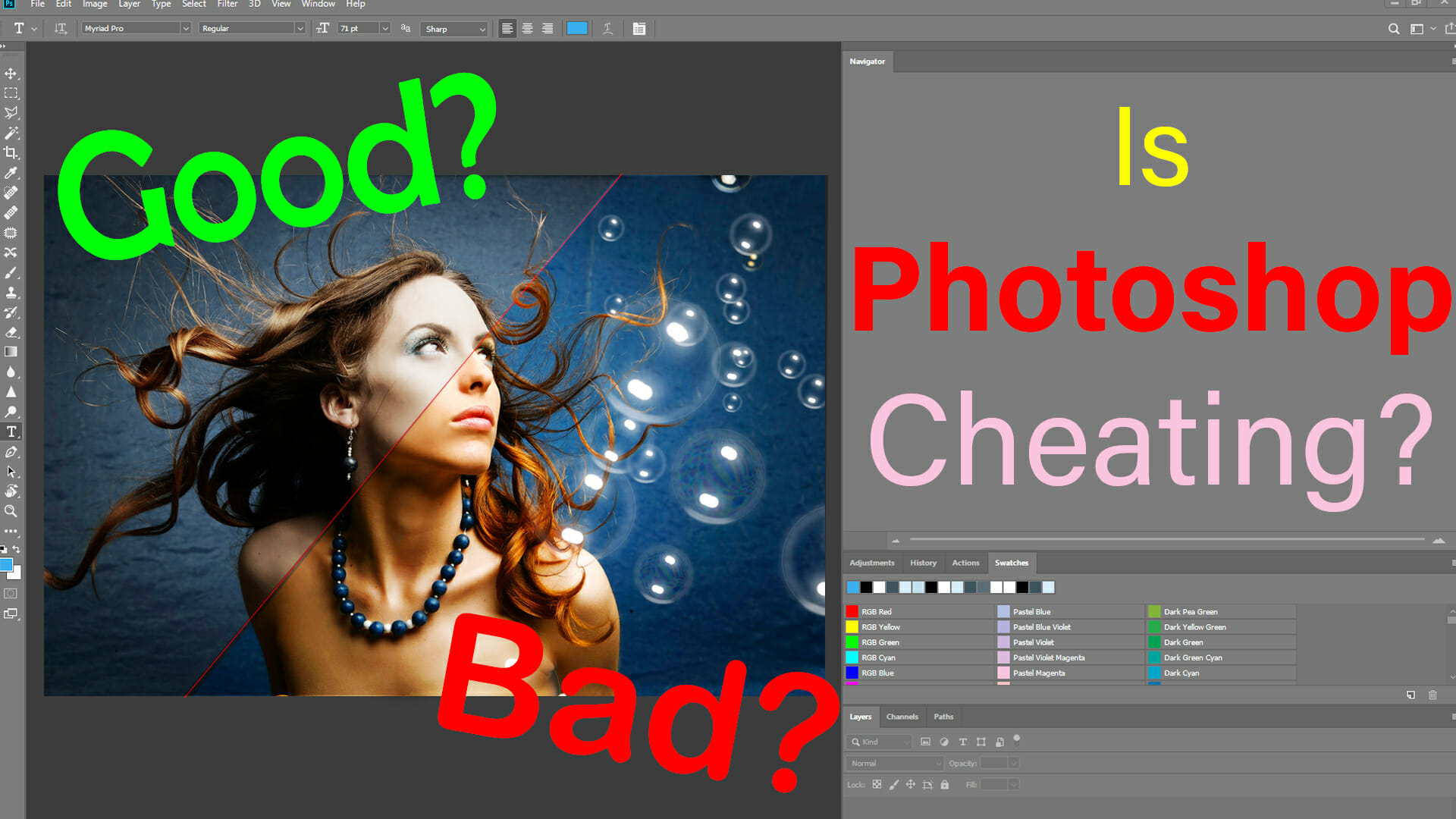Open the Fill dropdown arrow
This screenshot has height=819, width=1456.
click(1013, 784)
